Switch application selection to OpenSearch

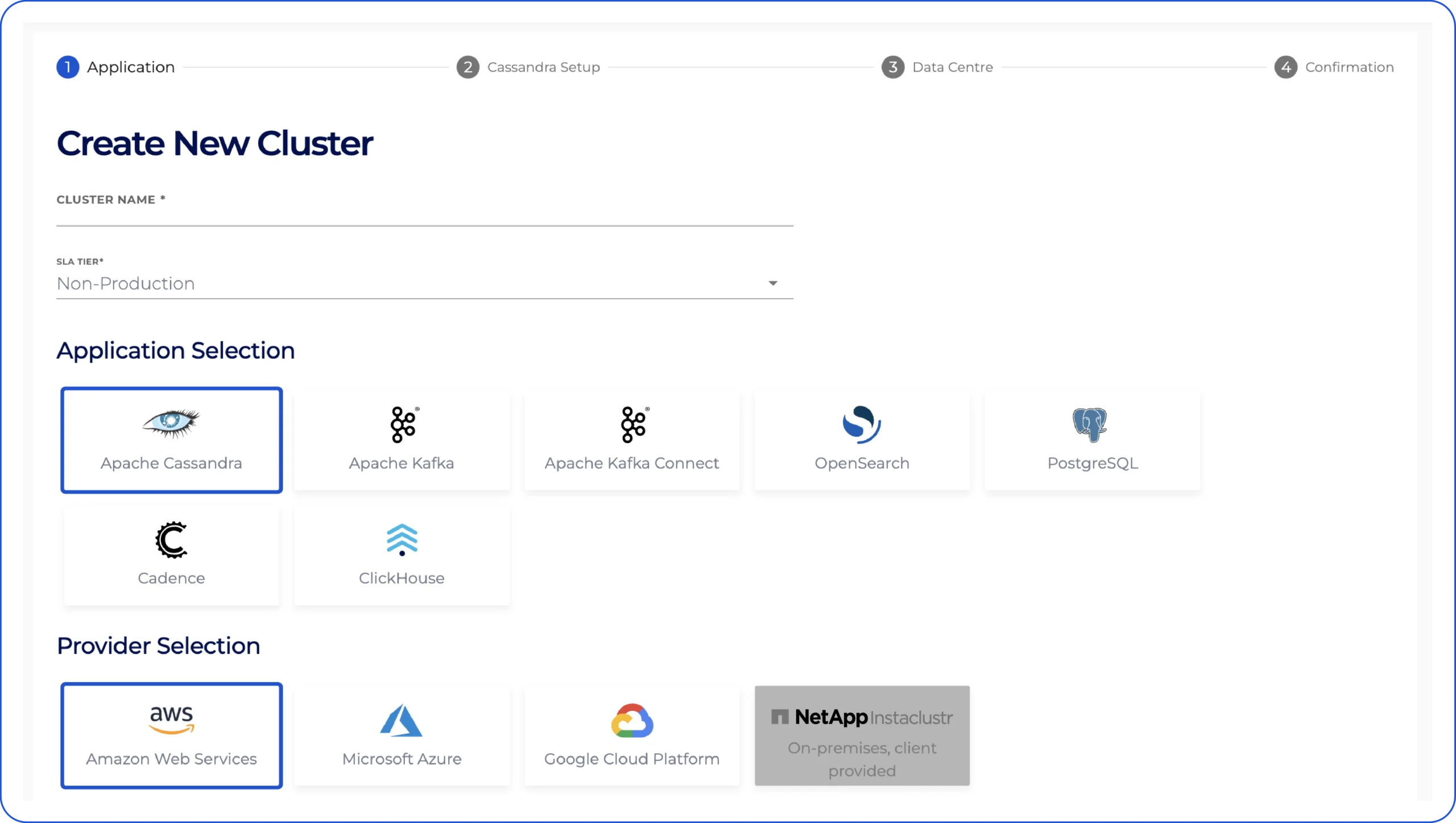point(861,440)
